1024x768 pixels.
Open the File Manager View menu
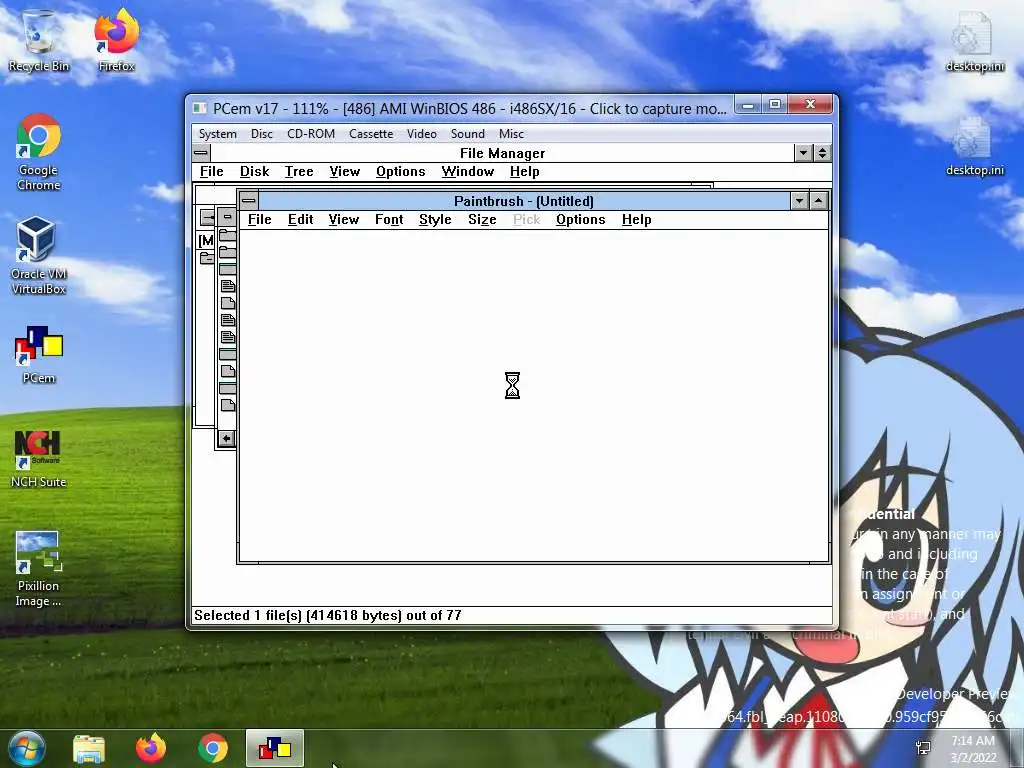coord(344,171)
